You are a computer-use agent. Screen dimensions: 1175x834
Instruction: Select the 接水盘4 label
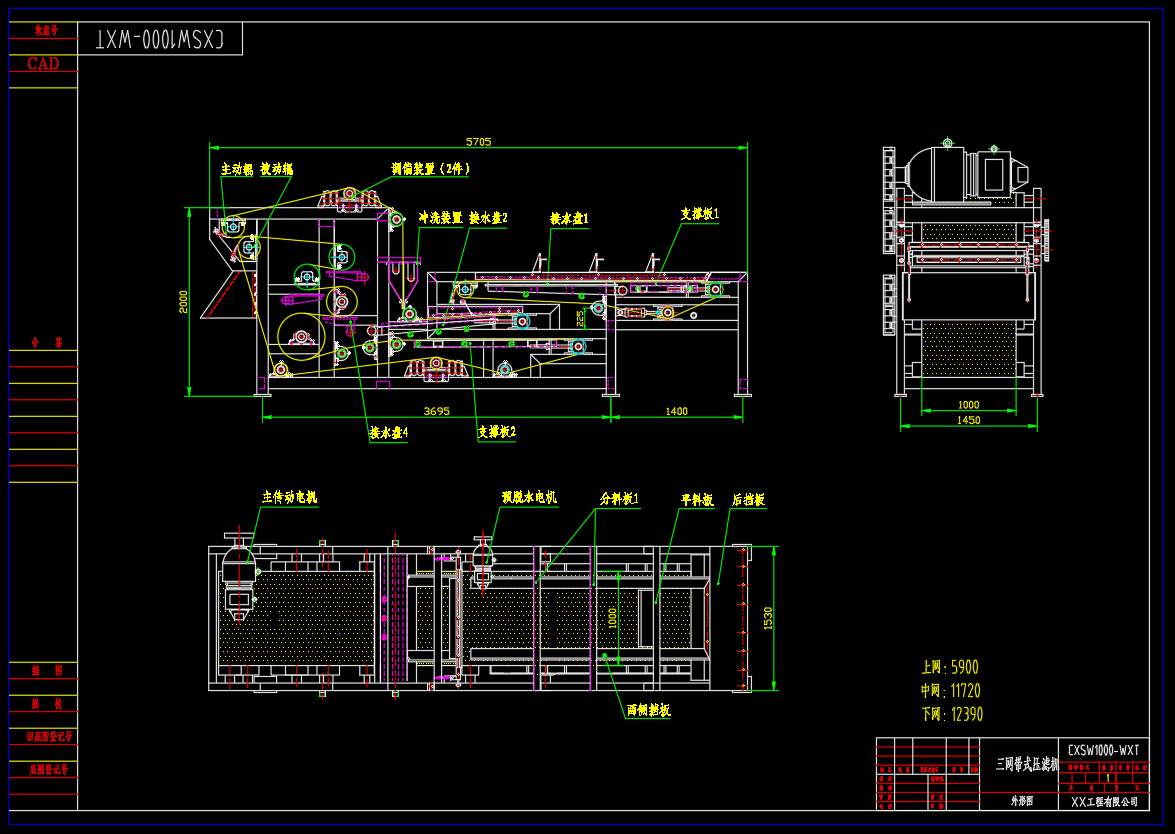pos(389,433)
